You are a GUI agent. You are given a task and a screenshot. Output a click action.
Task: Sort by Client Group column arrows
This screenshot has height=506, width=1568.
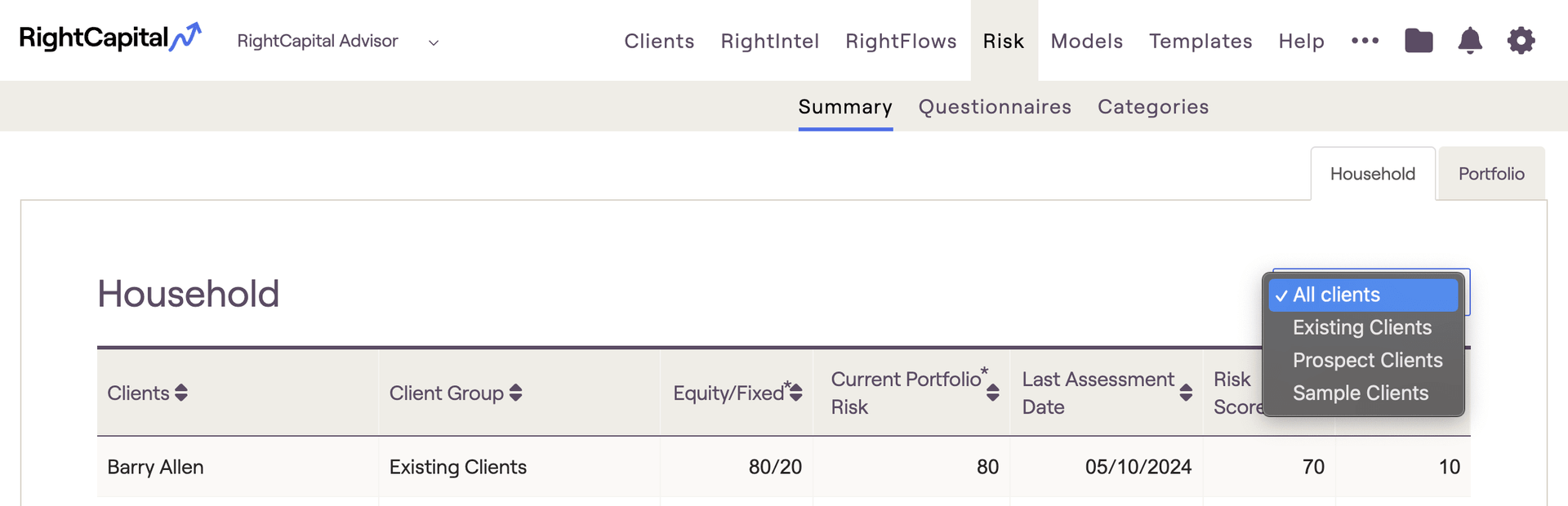coord(515,393)
